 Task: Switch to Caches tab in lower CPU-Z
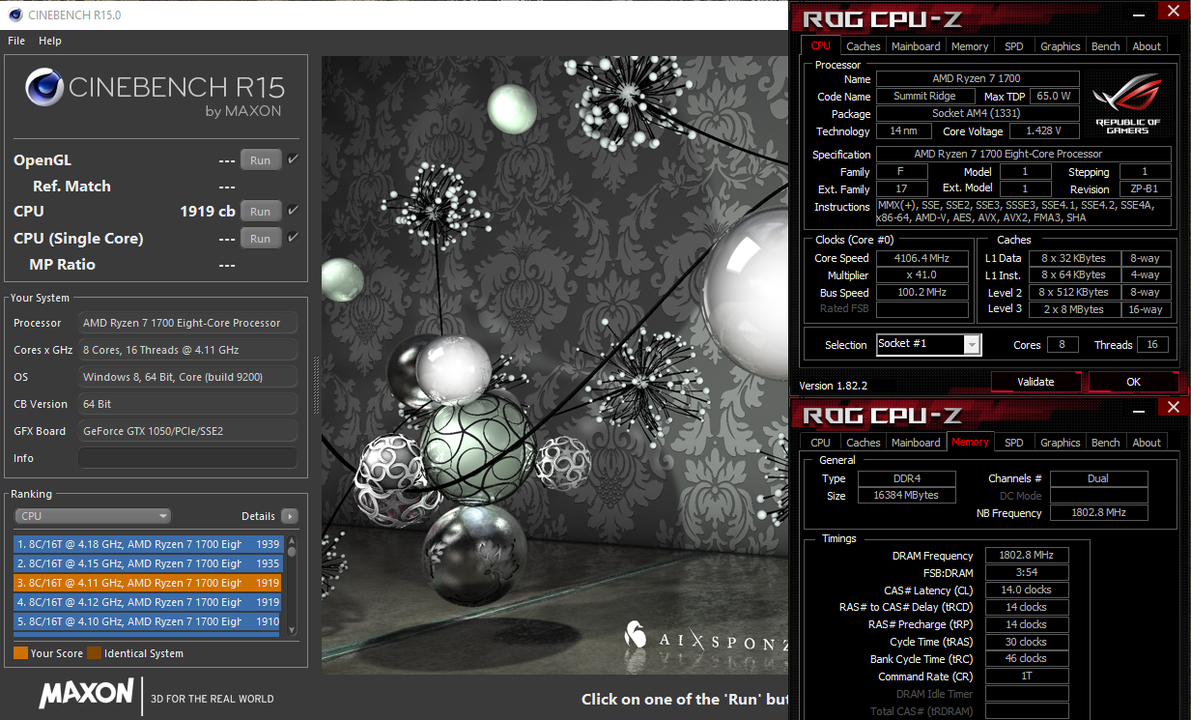pos(863,443)
